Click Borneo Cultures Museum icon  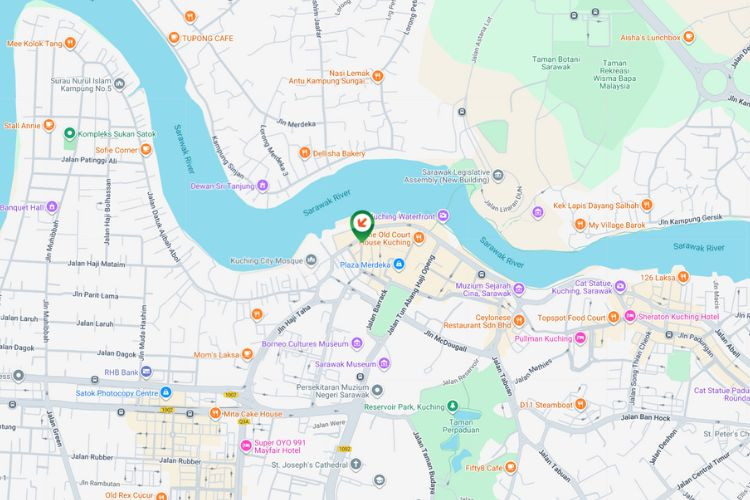[356, 343]
